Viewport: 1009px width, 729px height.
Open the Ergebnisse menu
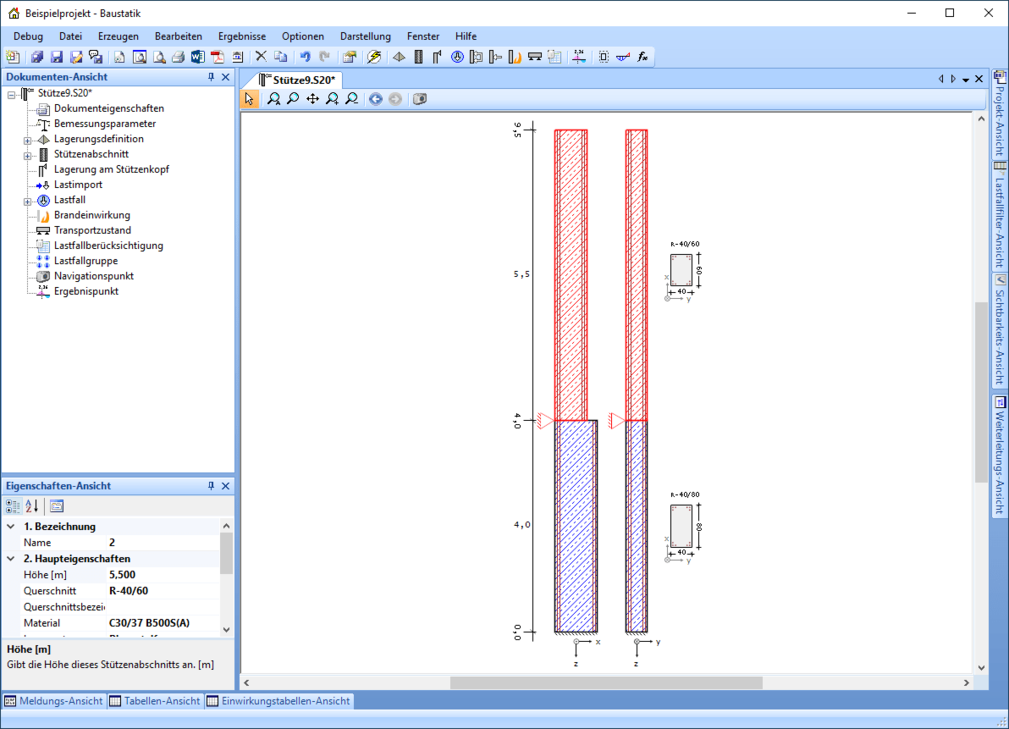[x=242, y=36]
